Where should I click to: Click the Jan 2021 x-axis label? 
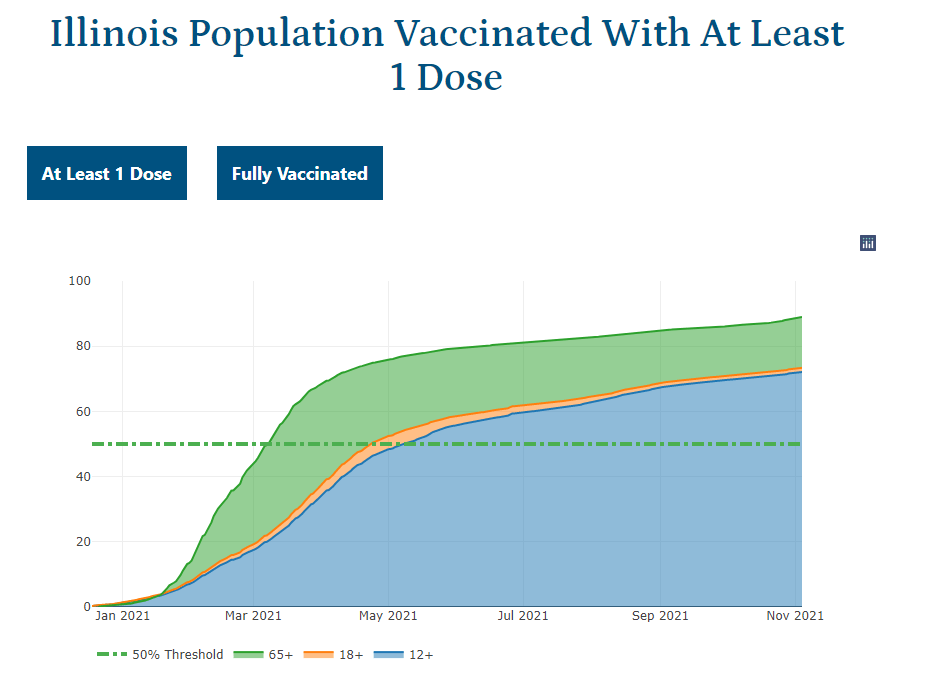click(x=122, y=616)
